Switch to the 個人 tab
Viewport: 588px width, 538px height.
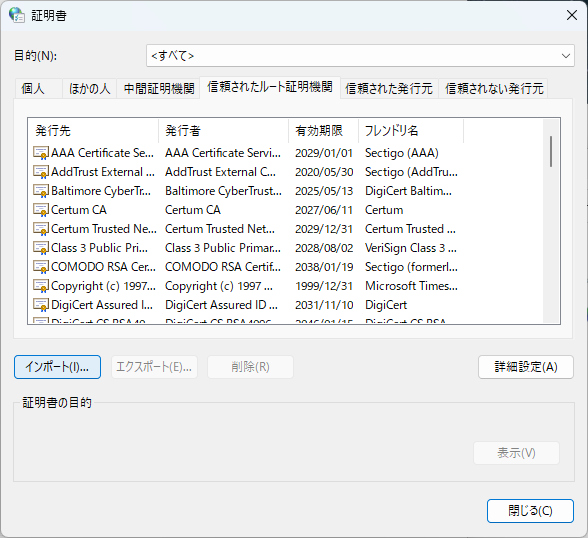pos(33,88)
